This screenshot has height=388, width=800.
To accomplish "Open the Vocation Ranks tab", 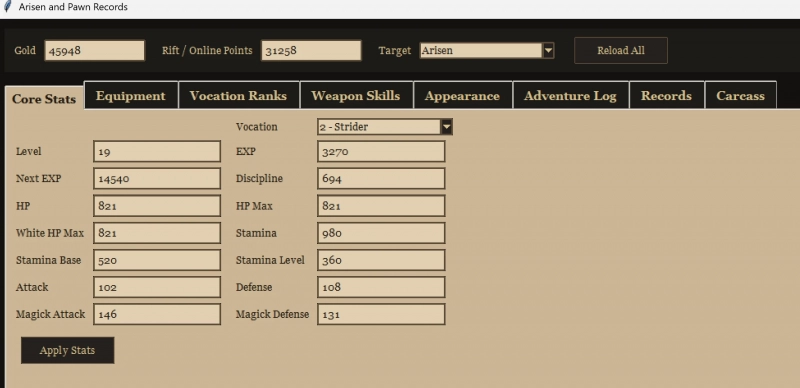I will click(238, 95).
